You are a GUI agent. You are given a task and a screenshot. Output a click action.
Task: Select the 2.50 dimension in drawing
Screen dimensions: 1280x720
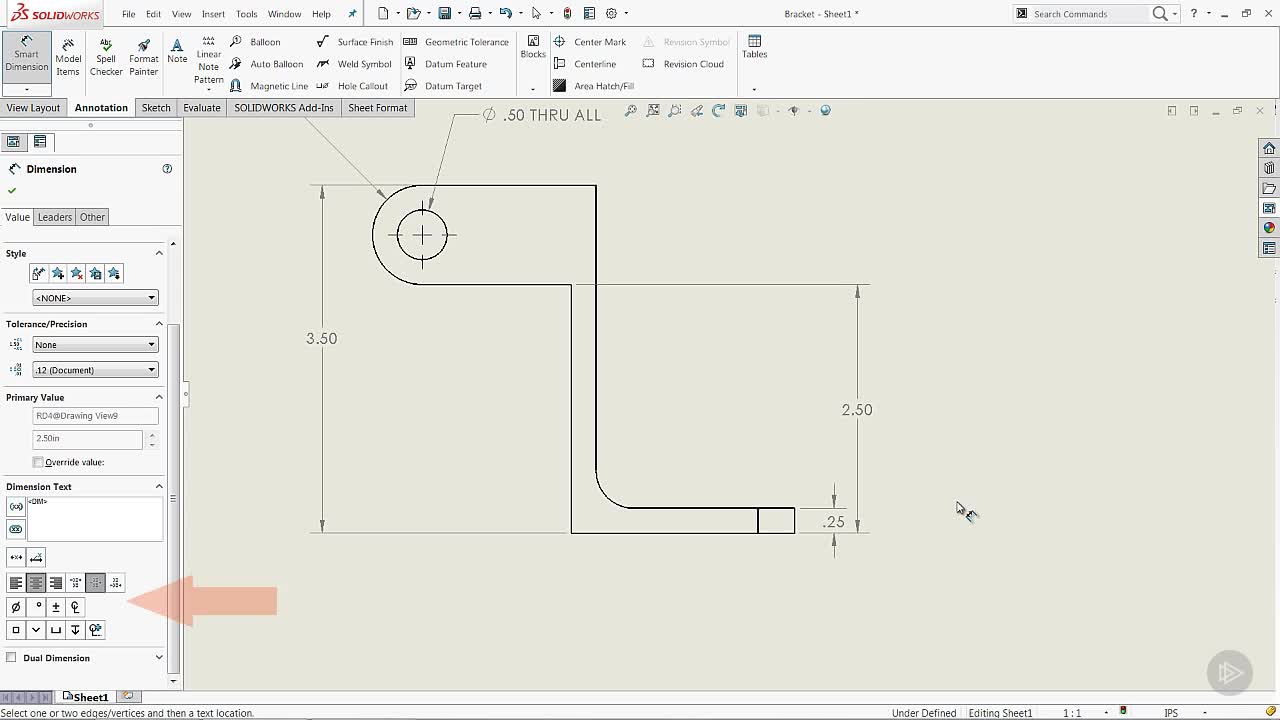(857, 410)
